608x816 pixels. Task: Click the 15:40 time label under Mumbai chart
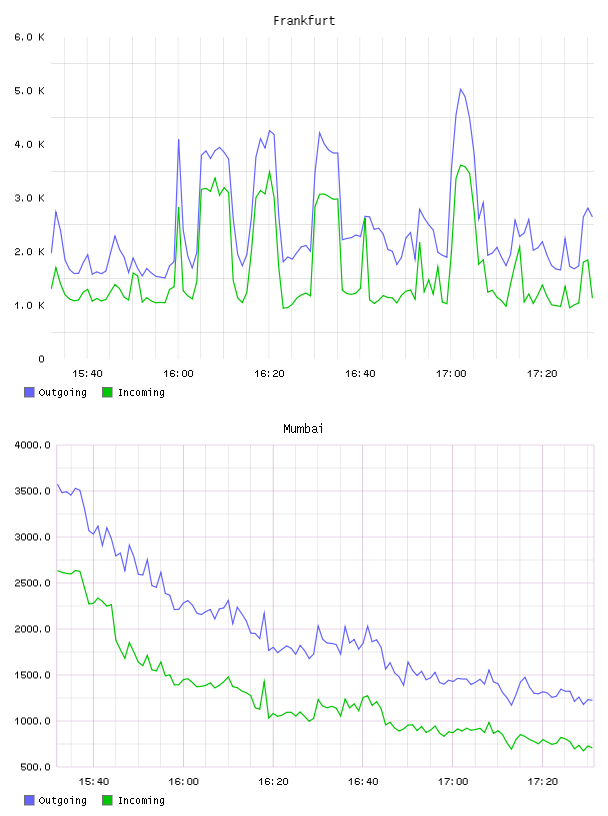tap(94, 782)
